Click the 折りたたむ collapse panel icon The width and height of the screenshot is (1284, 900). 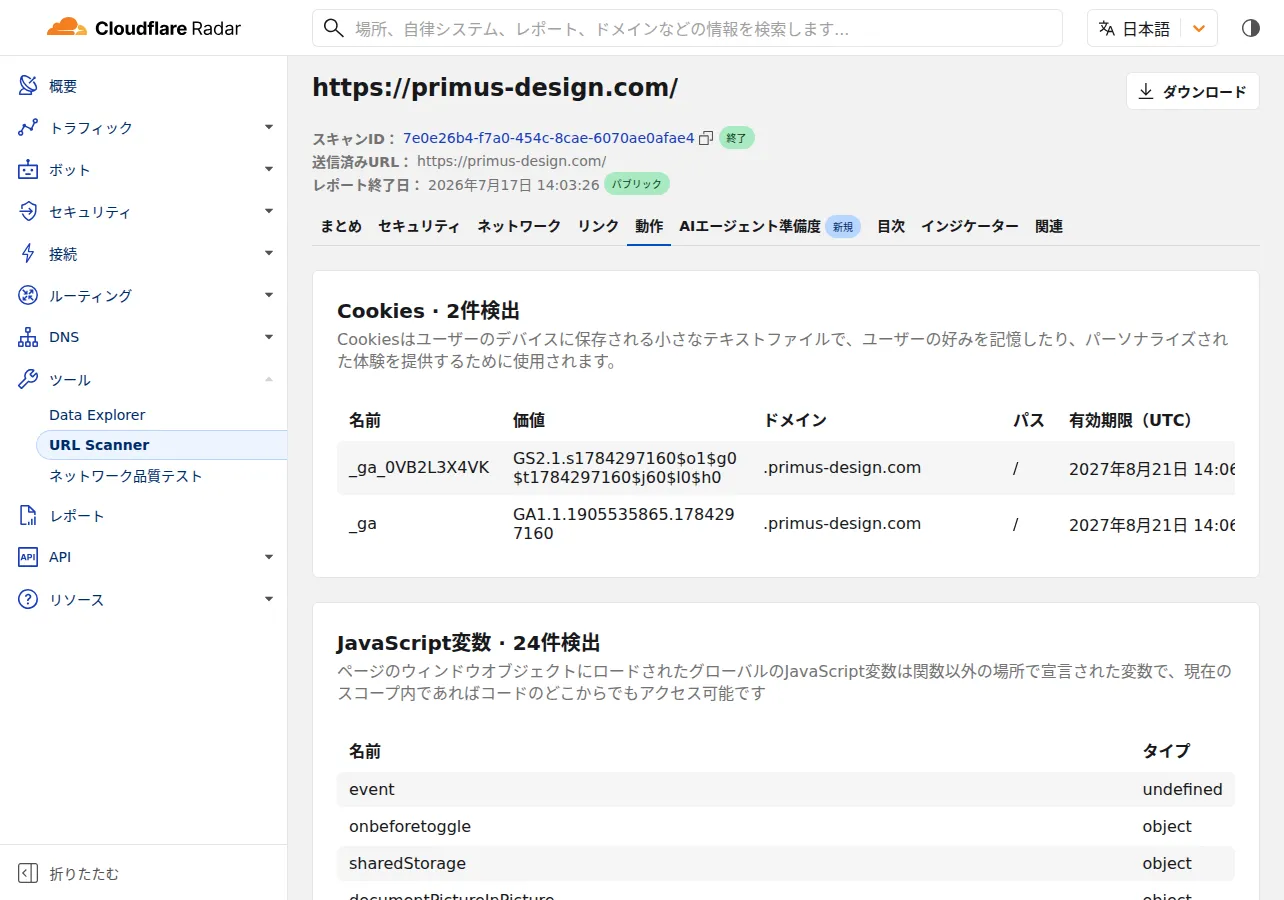pos(28,874)
